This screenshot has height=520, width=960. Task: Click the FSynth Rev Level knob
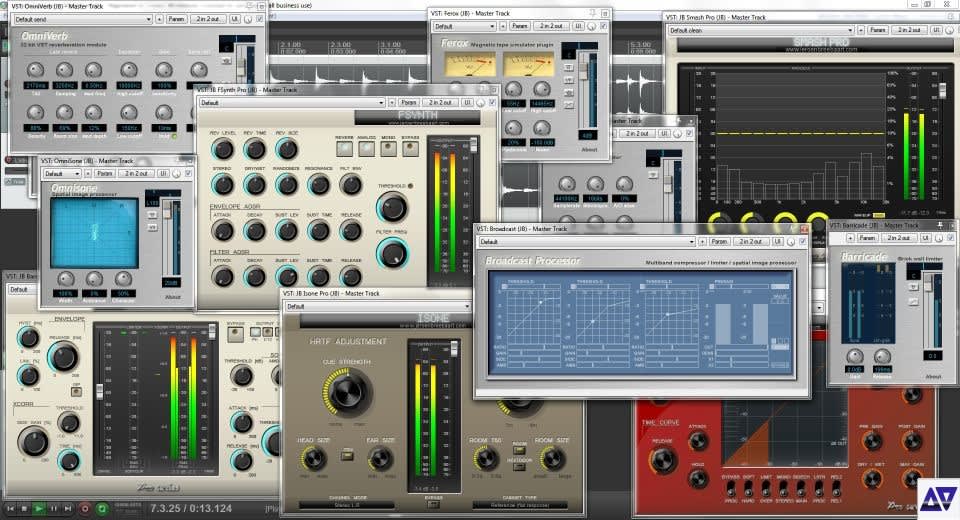[x=223, y=150]
